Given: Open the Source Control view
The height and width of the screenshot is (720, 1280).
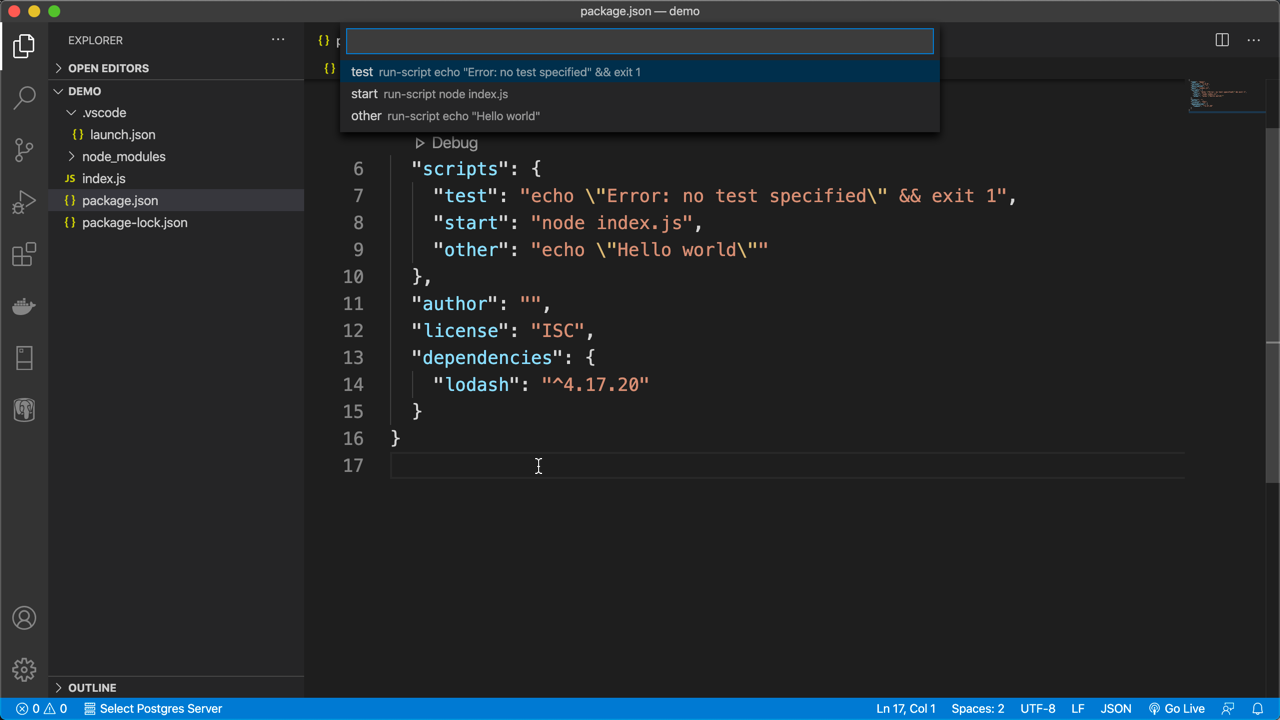Looking at the screenshot, I should pos(24,150).
